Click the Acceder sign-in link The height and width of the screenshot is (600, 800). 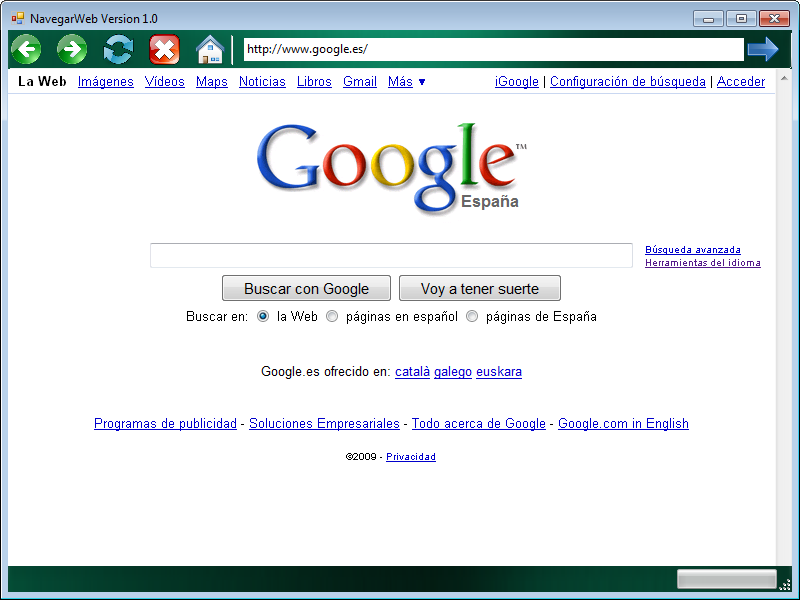tap(741, 82)
